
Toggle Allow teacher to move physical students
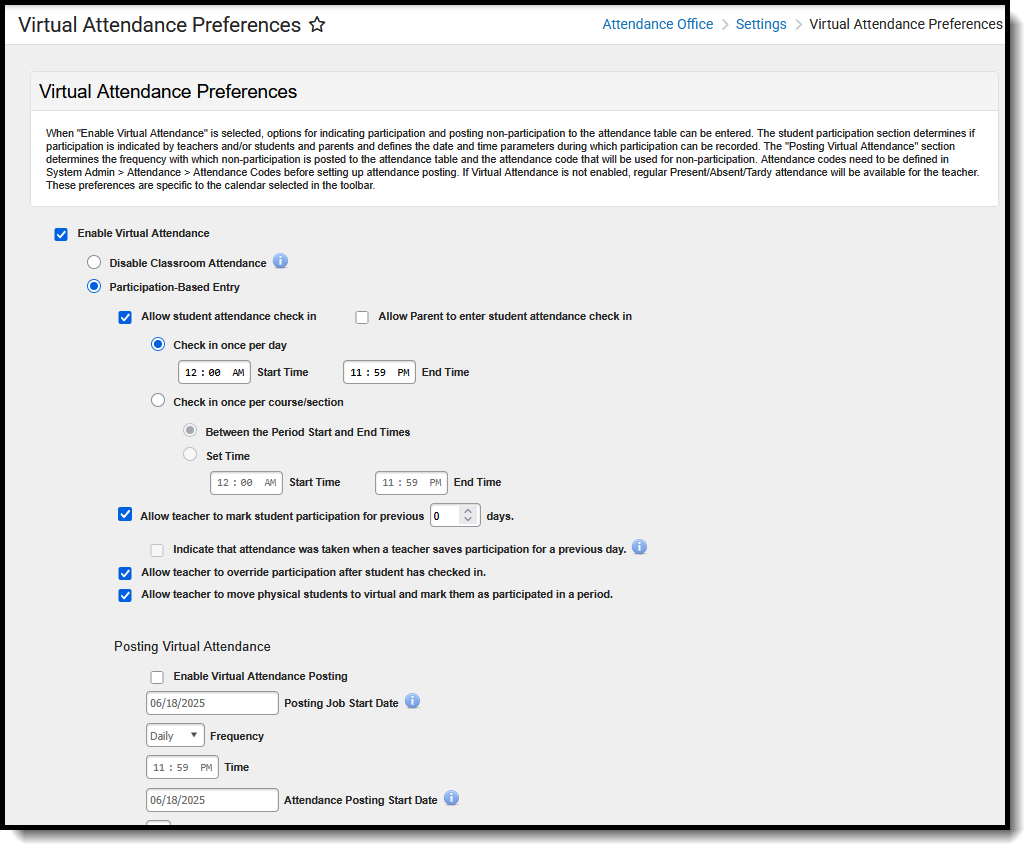[x=125, y=596]
